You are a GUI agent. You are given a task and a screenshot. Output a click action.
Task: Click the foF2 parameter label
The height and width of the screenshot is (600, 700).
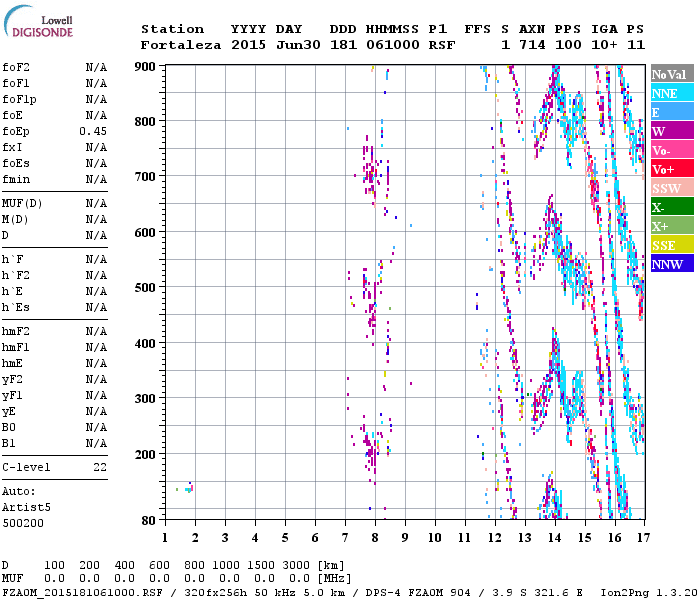(x=15, y=68)
